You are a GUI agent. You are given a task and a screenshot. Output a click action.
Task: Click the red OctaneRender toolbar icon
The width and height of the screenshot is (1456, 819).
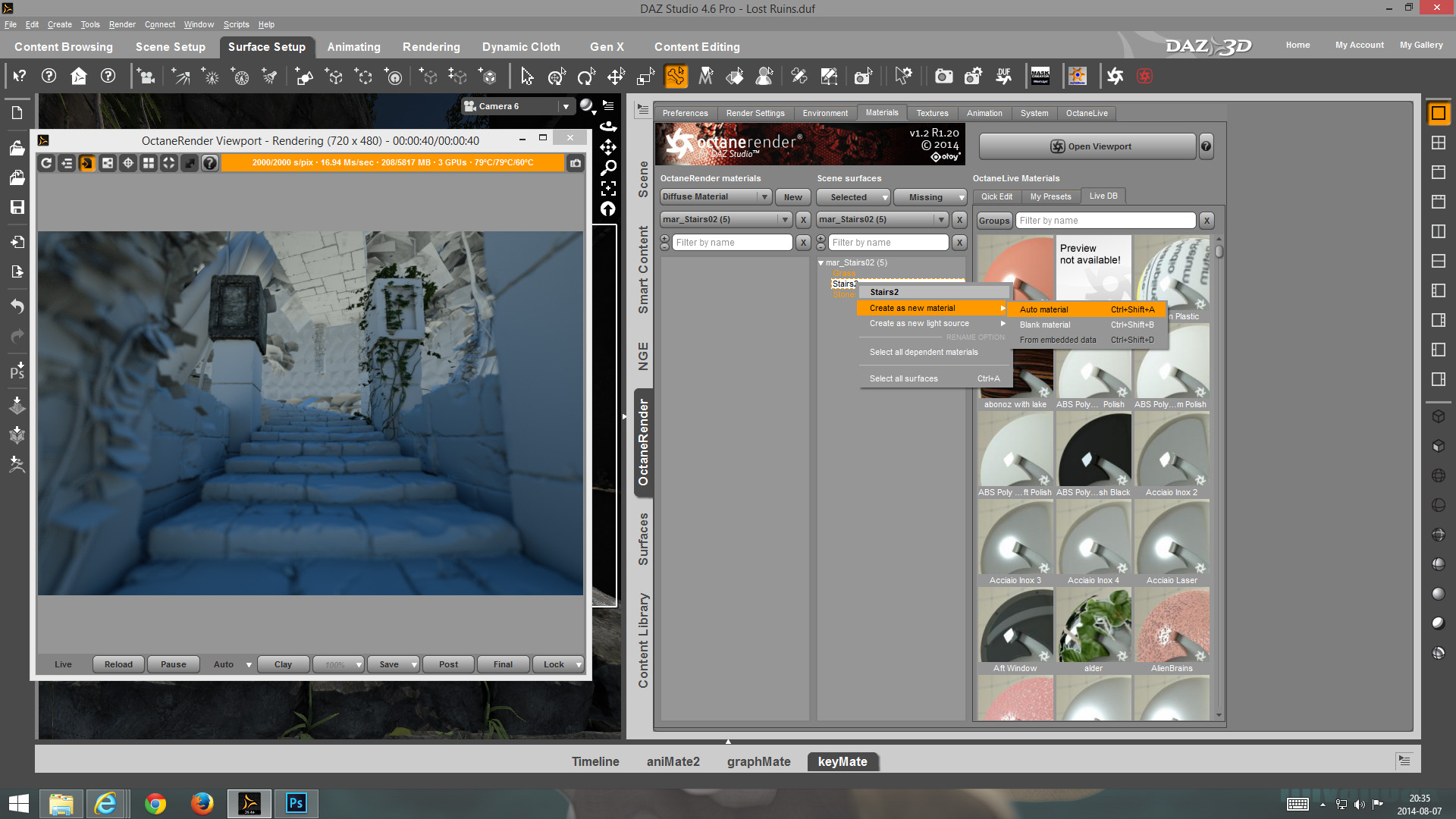point(1144,76)
